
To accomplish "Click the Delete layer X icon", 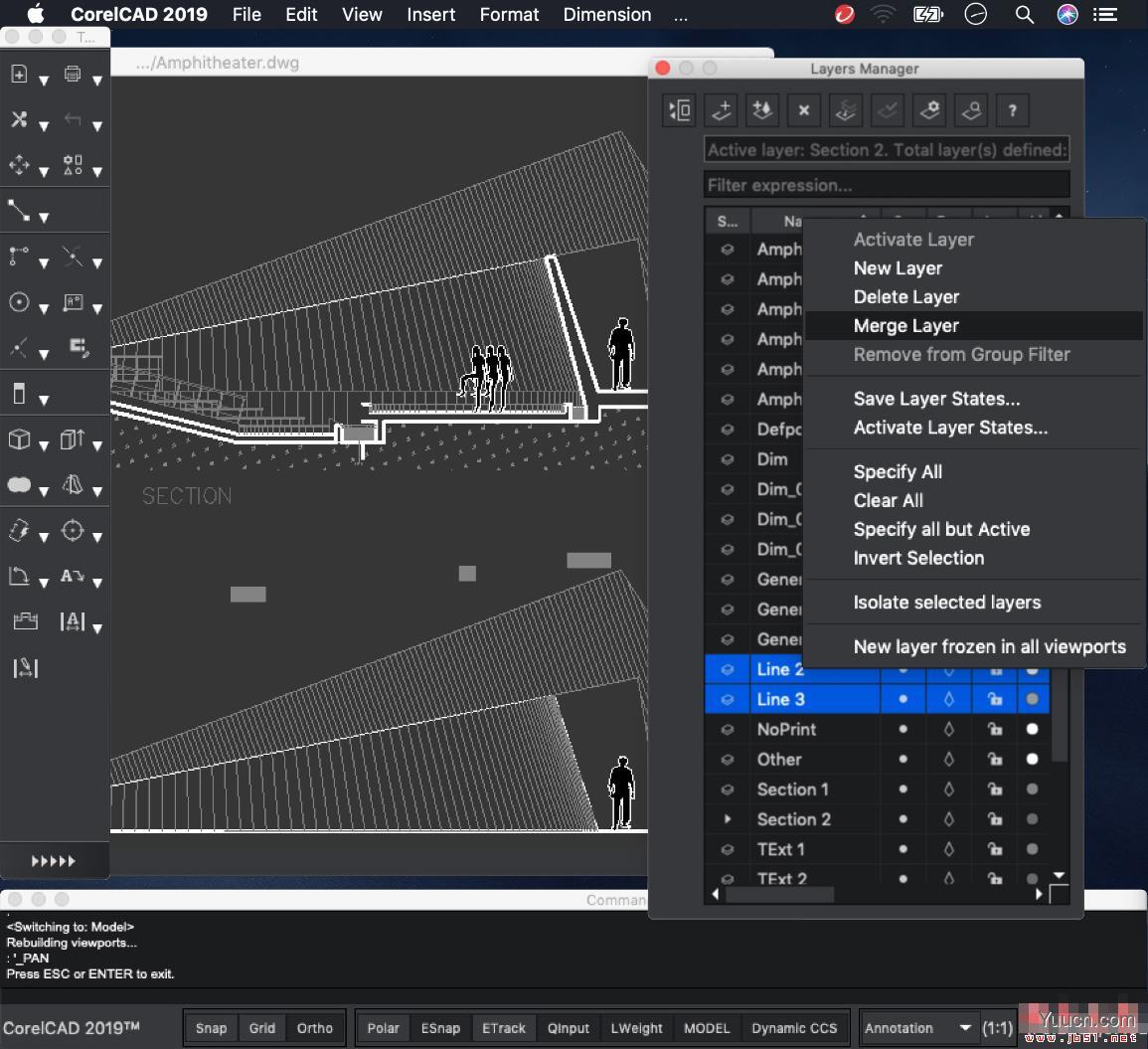I will coord(804,110).
